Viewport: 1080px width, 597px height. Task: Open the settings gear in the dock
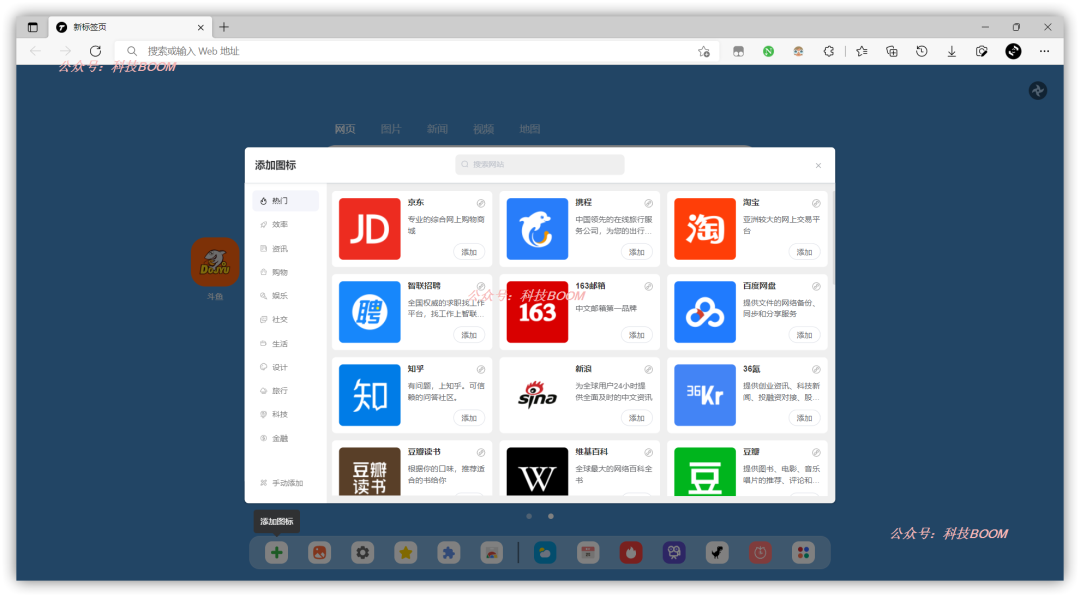click(x=362, y=552)
